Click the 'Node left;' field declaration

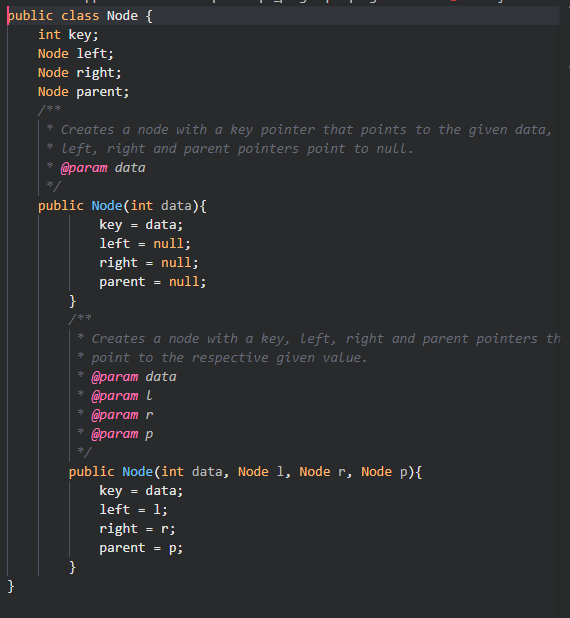coord(76,54)
